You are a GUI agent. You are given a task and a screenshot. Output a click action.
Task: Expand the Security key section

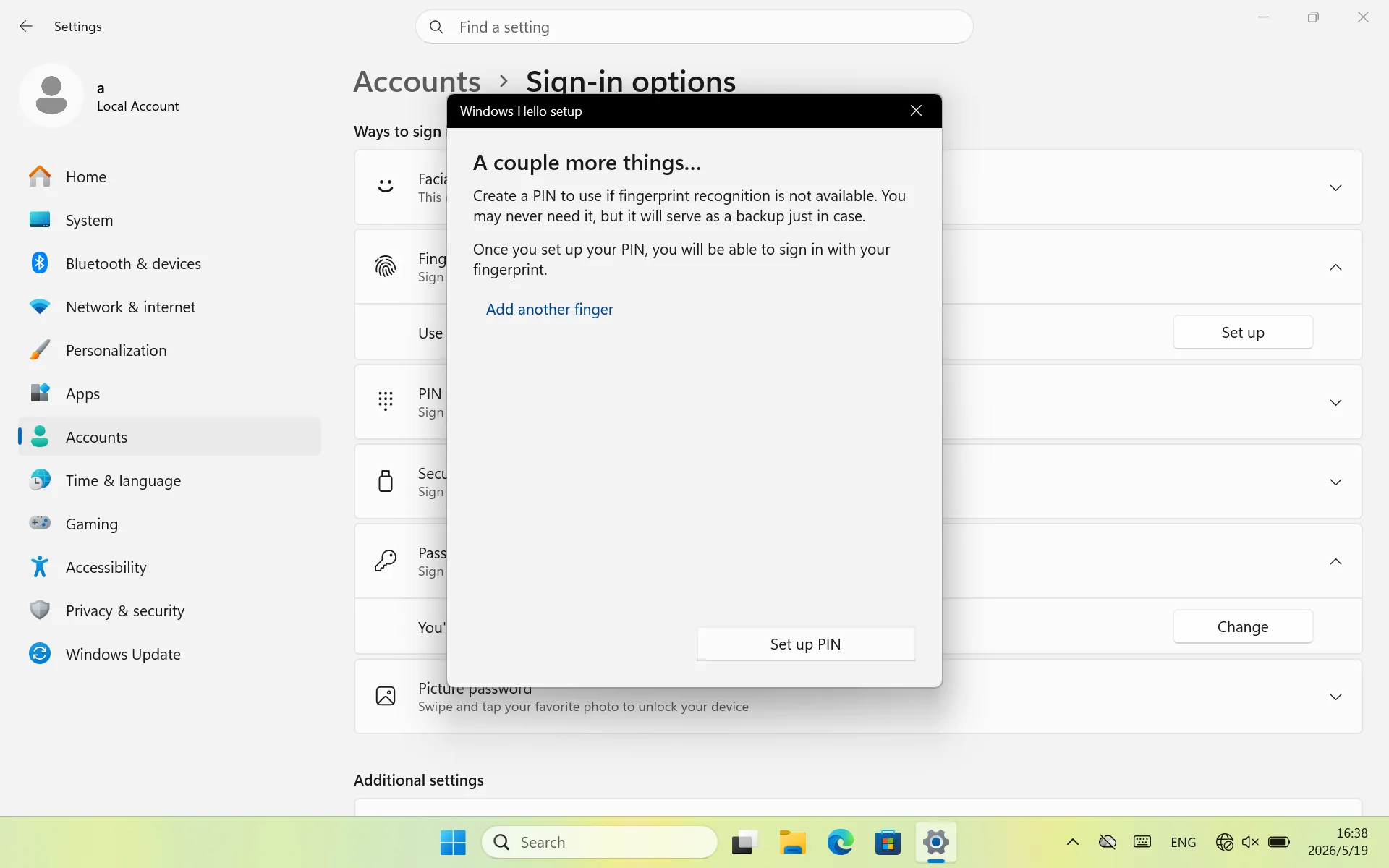tap(1335, 482)
